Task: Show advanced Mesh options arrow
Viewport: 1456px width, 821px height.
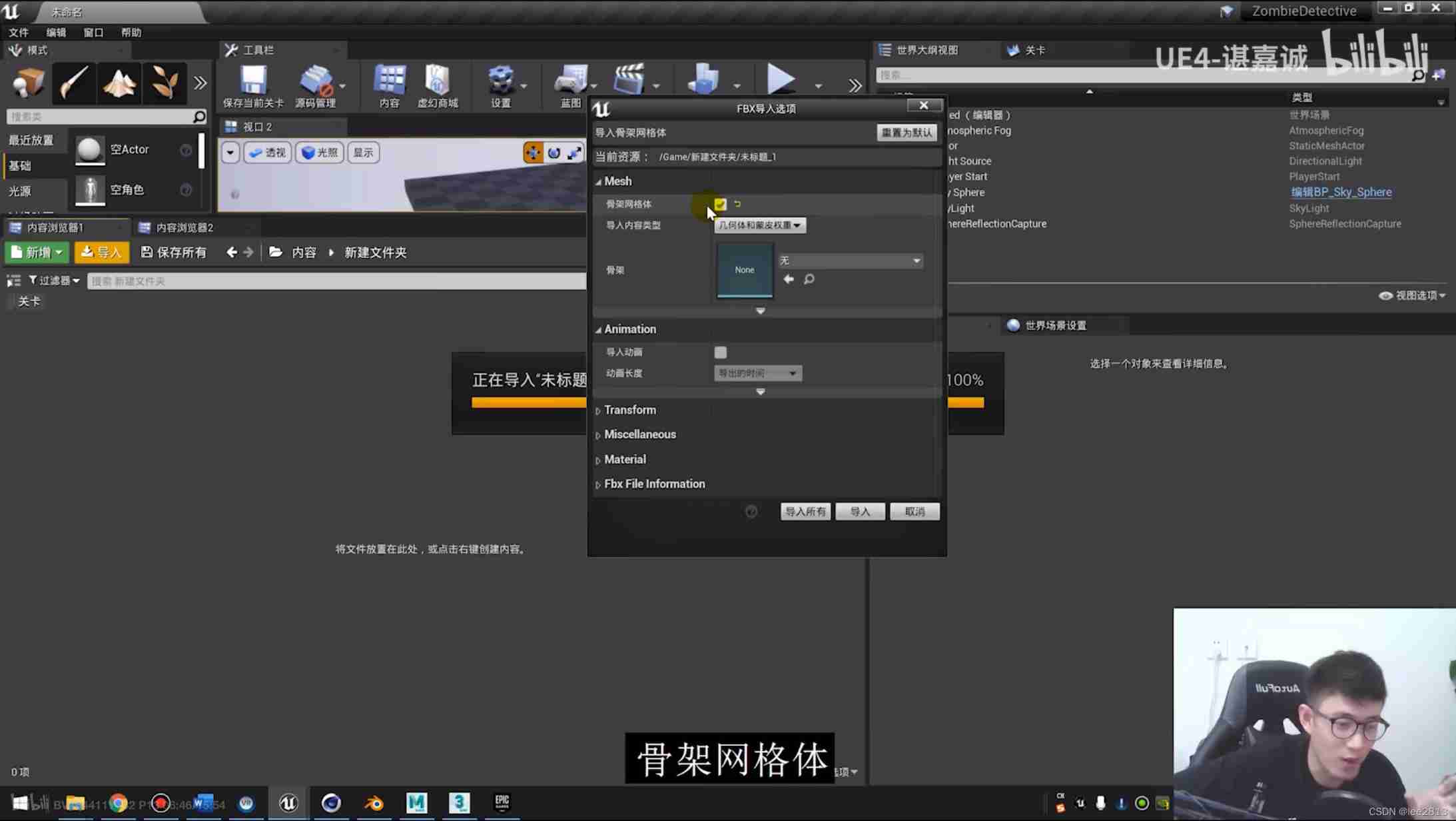Action: (760, 311)
